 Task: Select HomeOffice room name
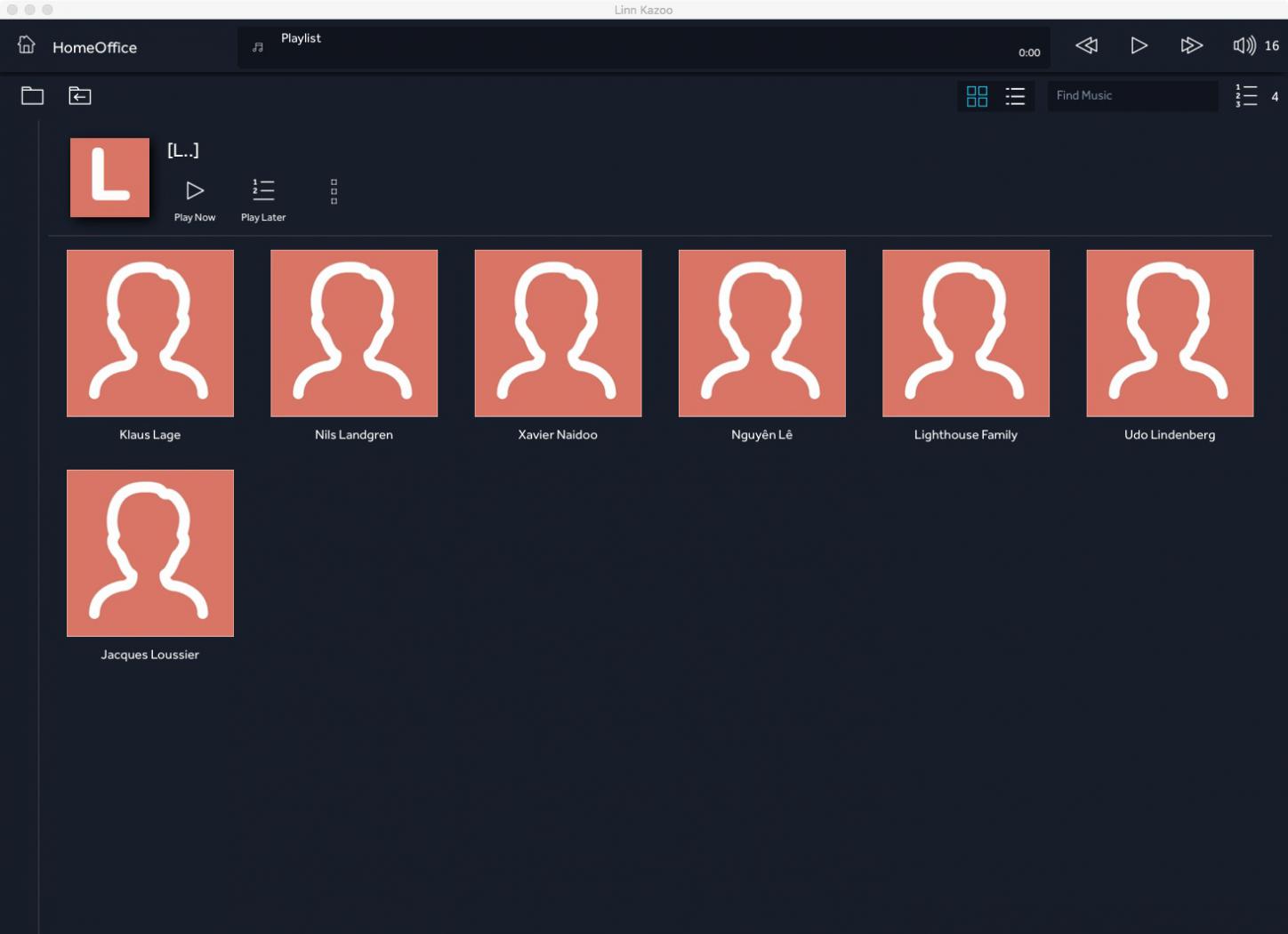click(x=94, y=48)
